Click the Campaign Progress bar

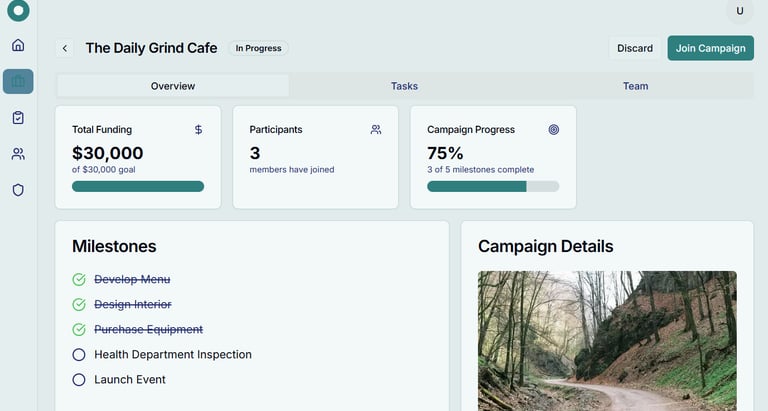[x=493, y=186]
